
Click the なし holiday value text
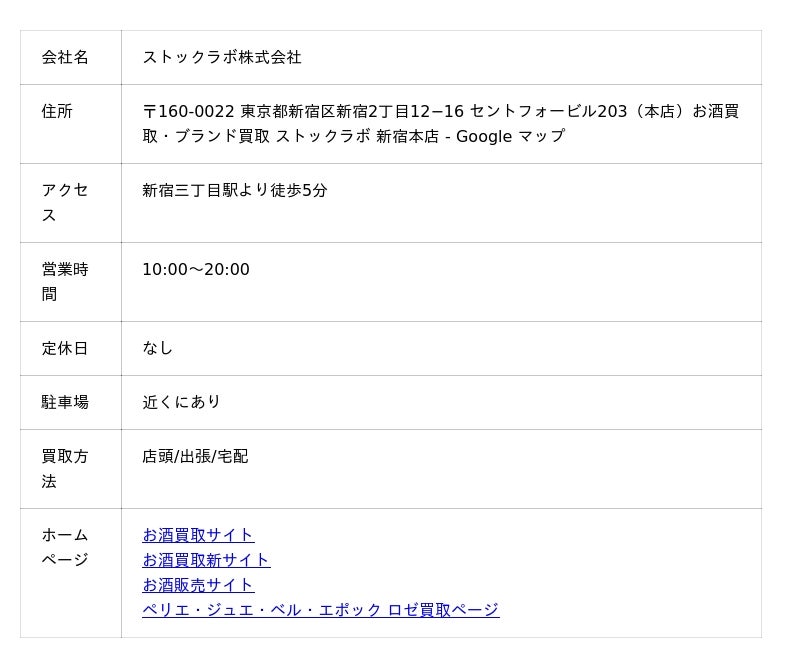click(158, 349)
